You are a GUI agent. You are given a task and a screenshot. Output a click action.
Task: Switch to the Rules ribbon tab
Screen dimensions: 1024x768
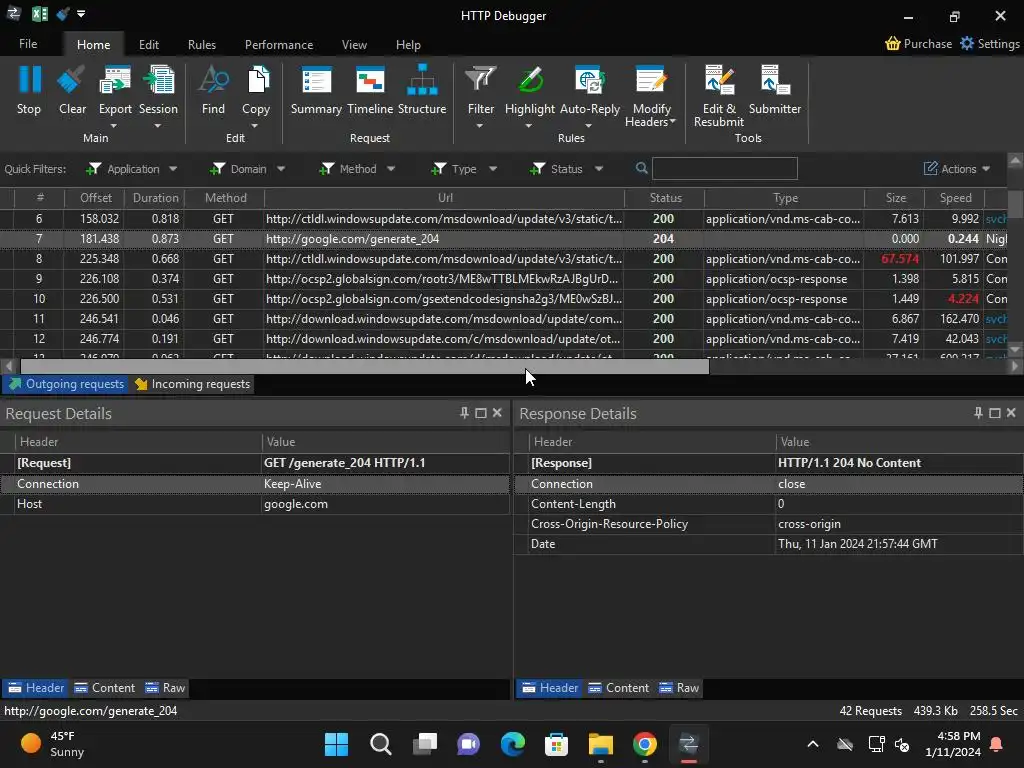(x=202, y=44)
